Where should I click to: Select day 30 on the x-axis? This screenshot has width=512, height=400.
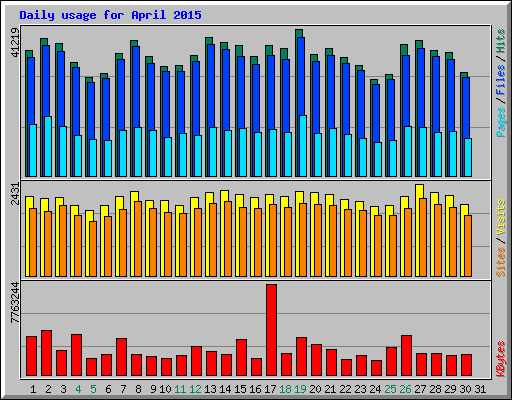tap(465, 389)
